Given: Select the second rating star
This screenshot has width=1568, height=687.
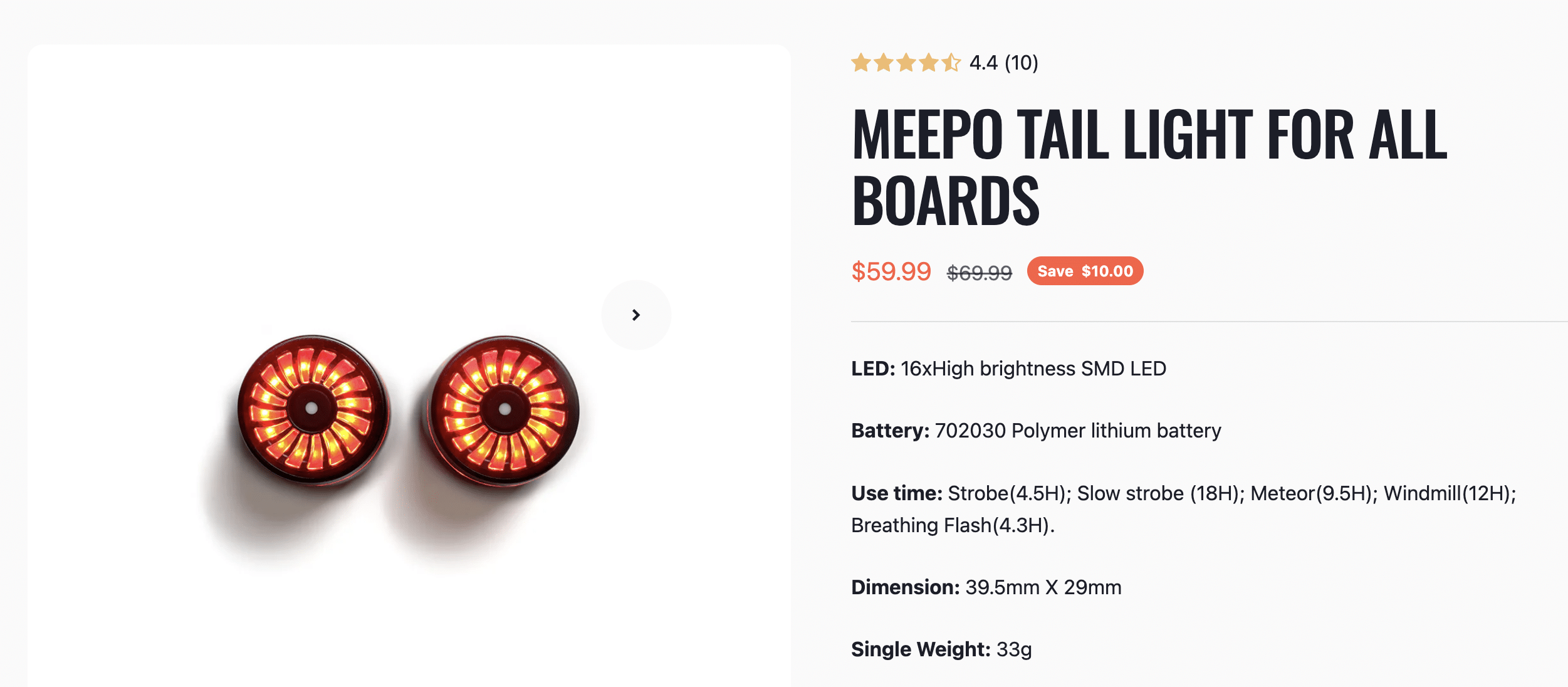Looking at the screenshot, I should 884,63.
